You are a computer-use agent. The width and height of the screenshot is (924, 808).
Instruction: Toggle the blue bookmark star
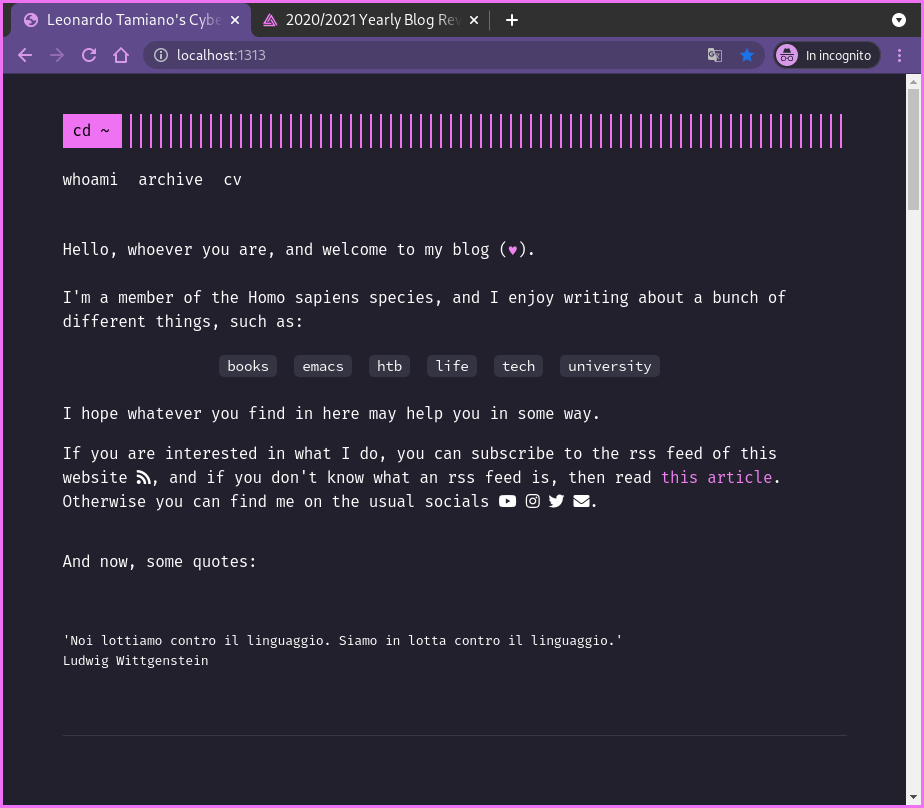(x=747, y=55)
